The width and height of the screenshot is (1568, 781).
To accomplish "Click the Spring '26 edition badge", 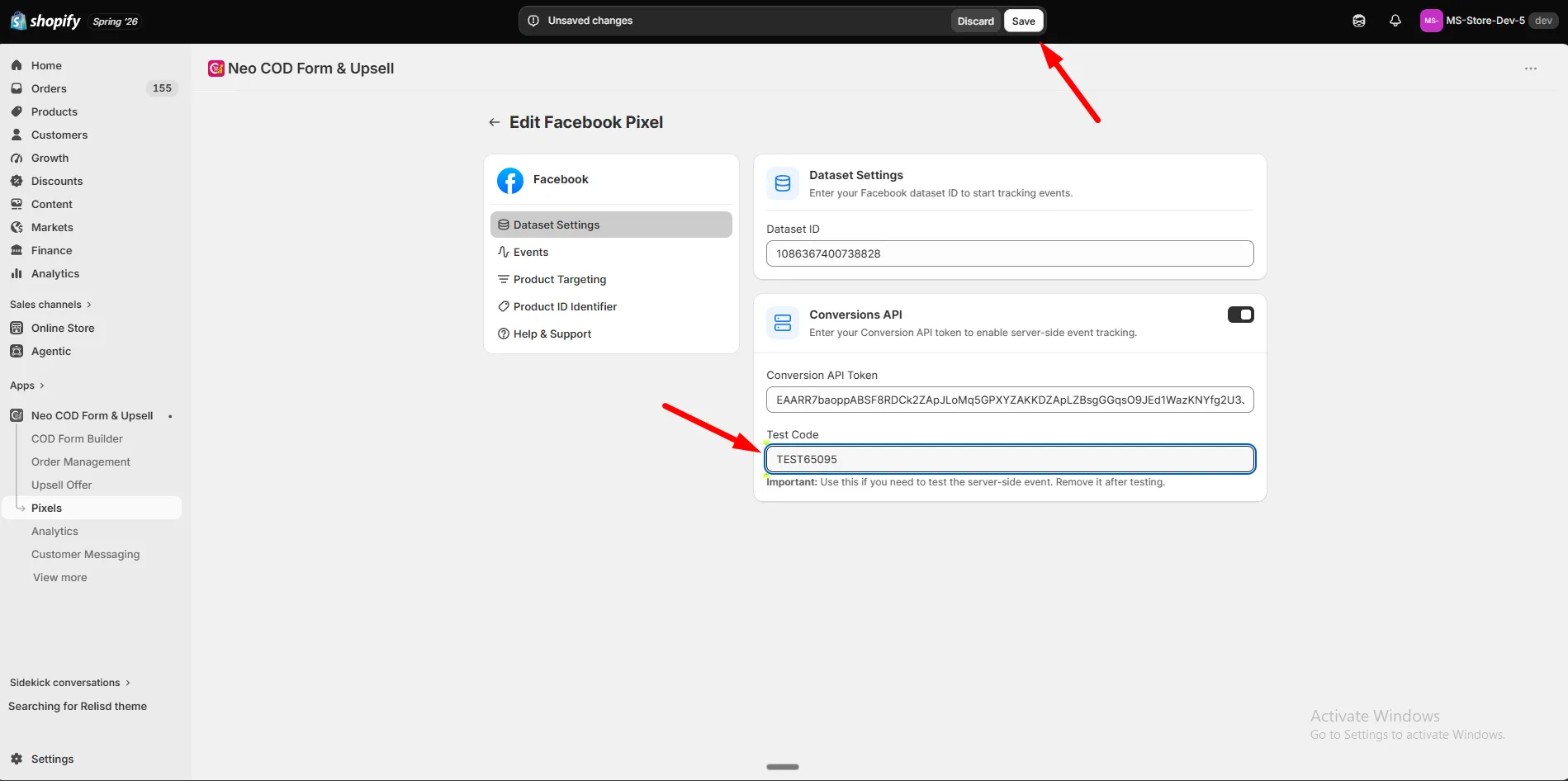I will point(116,21).
